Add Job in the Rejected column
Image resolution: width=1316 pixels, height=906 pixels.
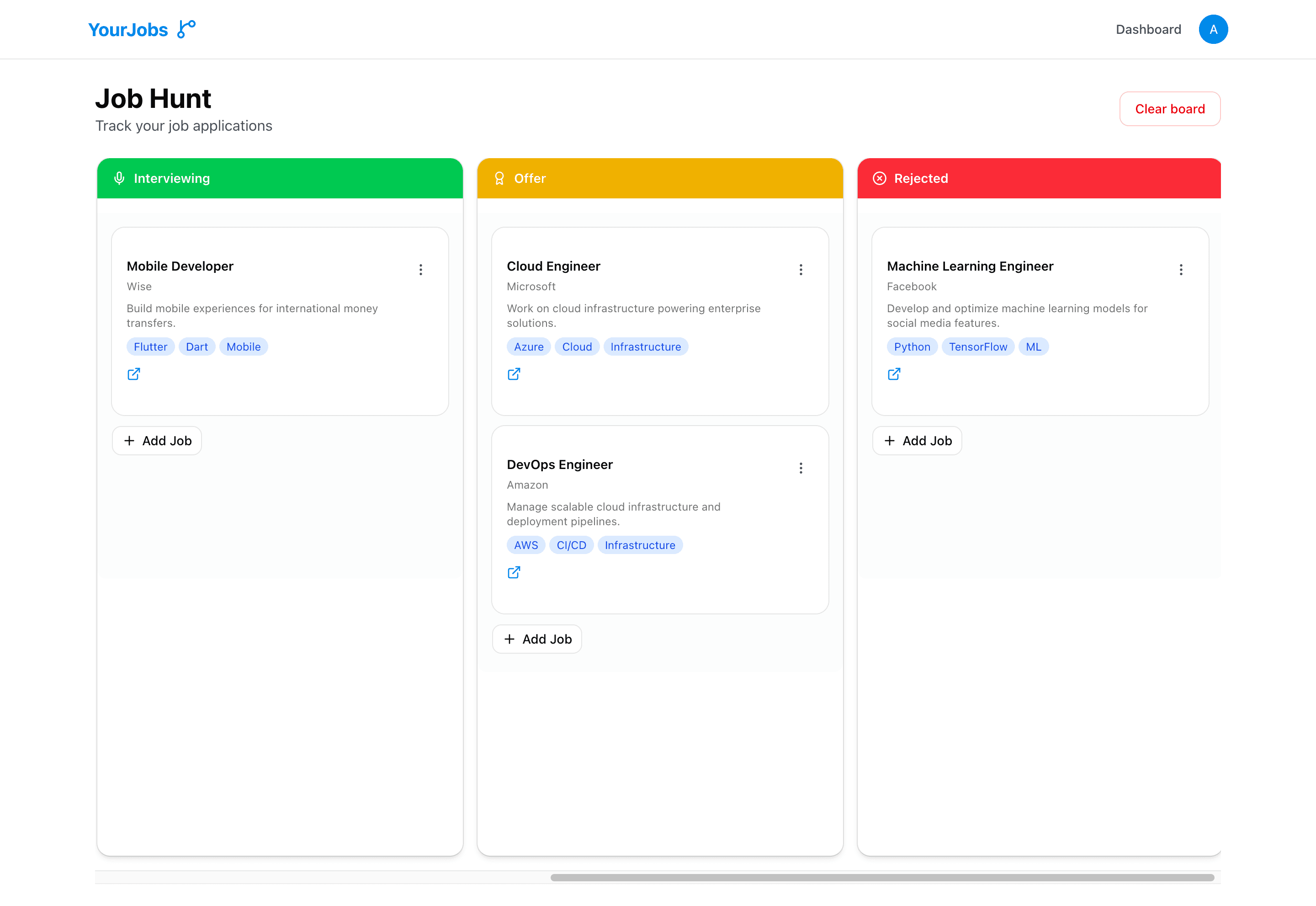click(917, 441)
